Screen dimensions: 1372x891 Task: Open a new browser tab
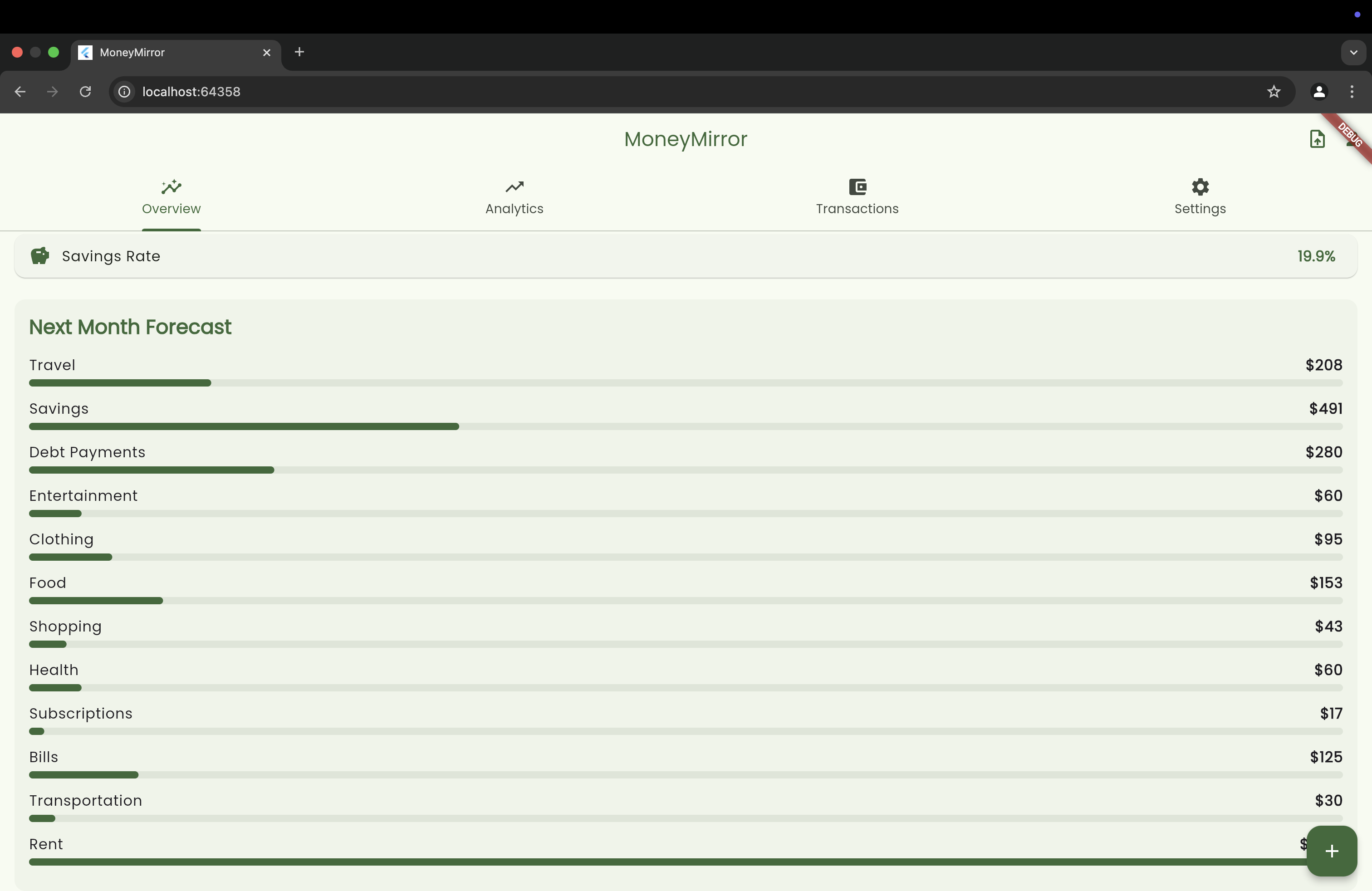click(x=299, y=53)
